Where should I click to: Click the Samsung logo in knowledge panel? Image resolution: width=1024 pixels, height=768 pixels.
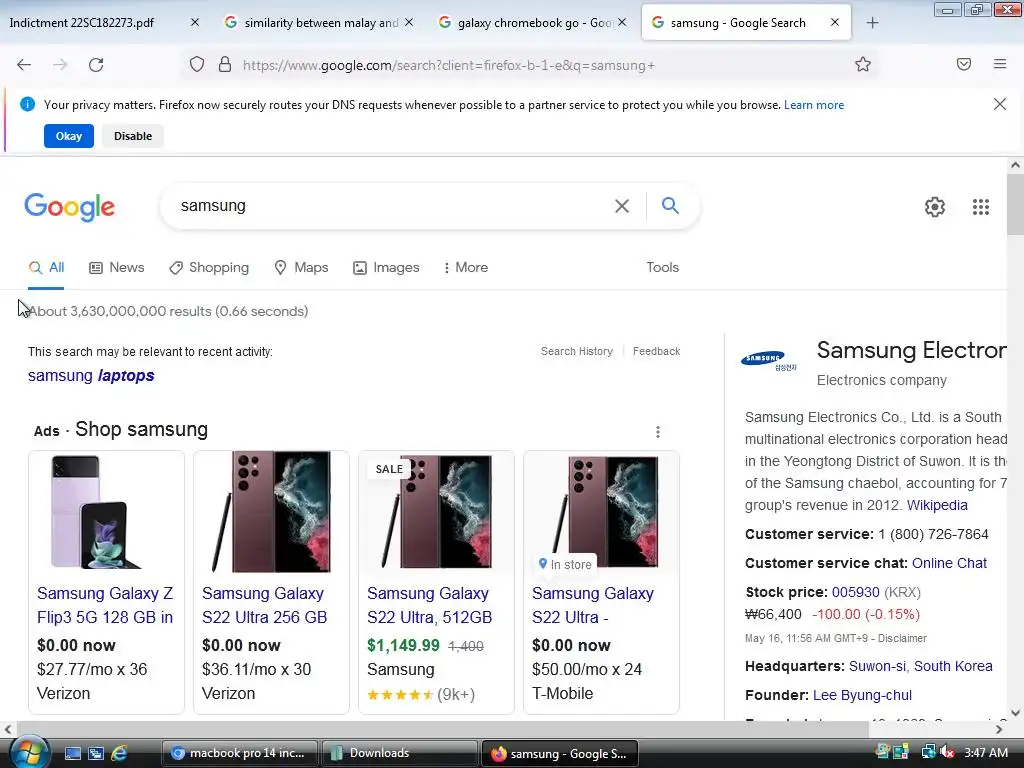click(x=769, y=360)
